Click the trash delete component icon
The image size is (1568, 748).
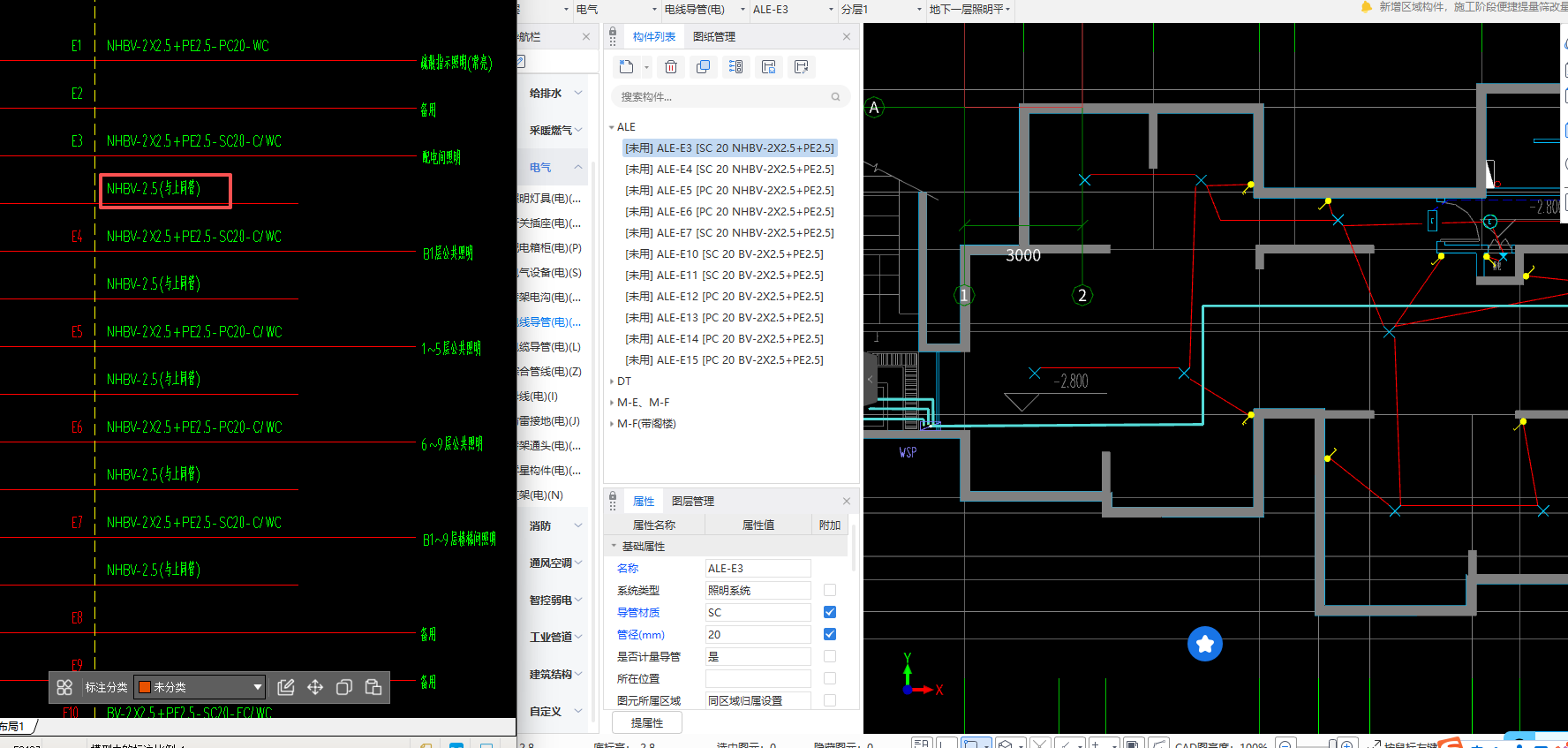click(671, 67)
